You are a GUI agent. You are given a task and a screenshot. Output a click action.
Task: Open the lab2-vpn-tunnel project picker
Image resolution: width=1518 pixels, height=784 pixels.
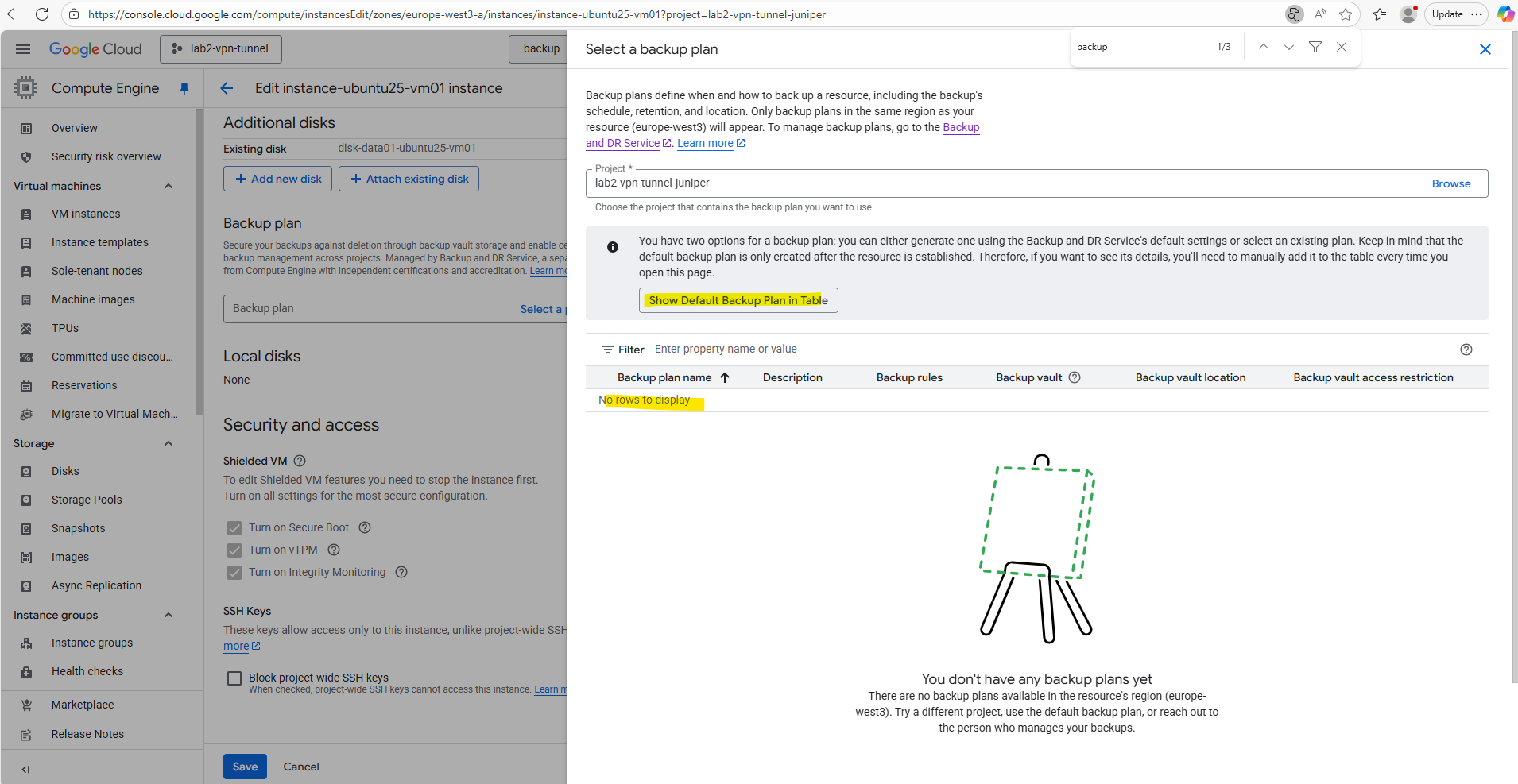pos(221,48)
